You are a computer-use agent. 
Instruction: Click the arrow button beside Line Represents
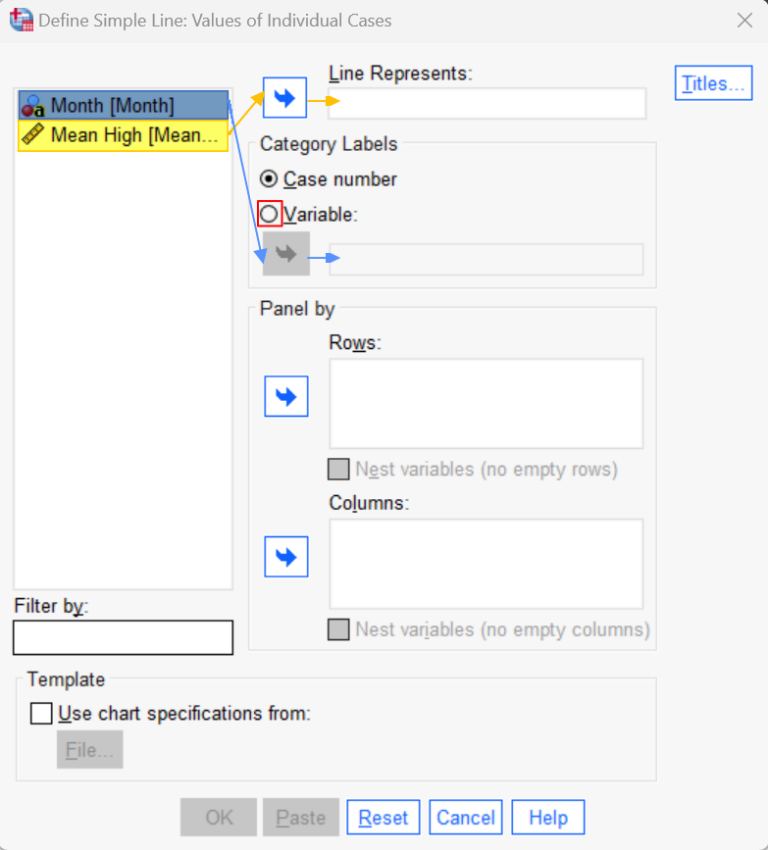[285, 98]
